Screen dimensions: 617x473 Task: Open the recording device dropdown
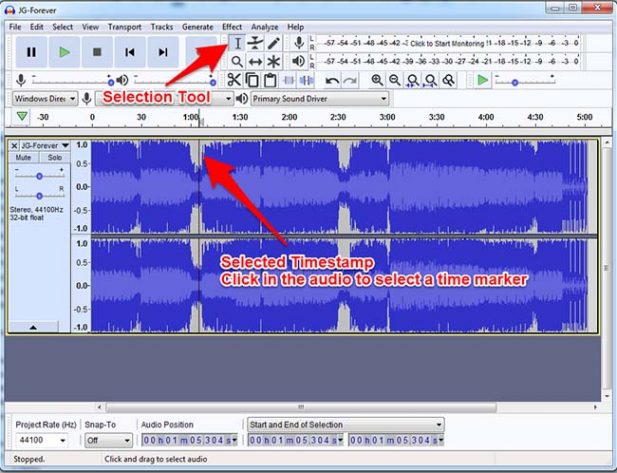[x=164, y=99]
